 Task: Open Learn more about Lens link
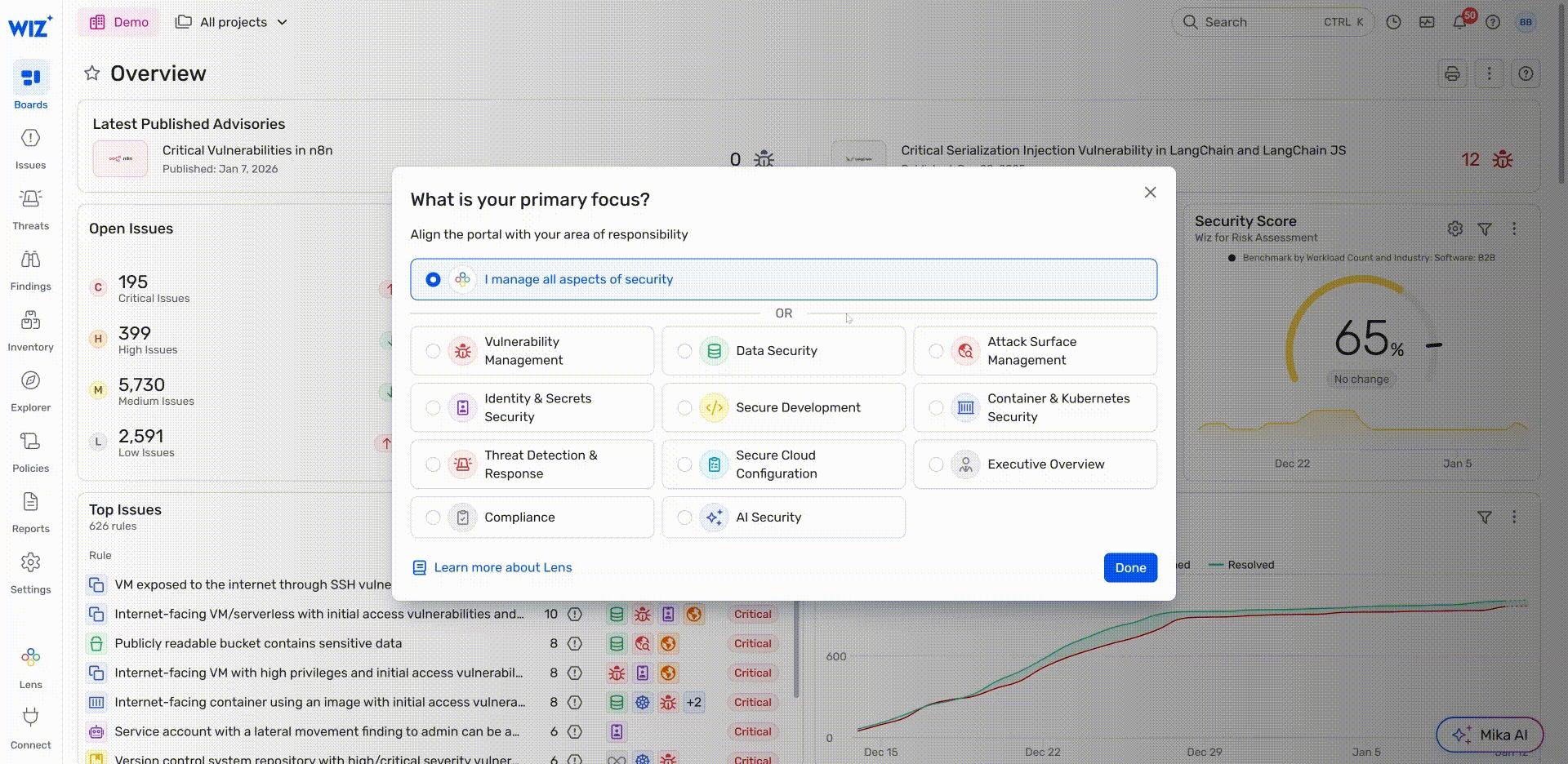click(x=492, y=567)
